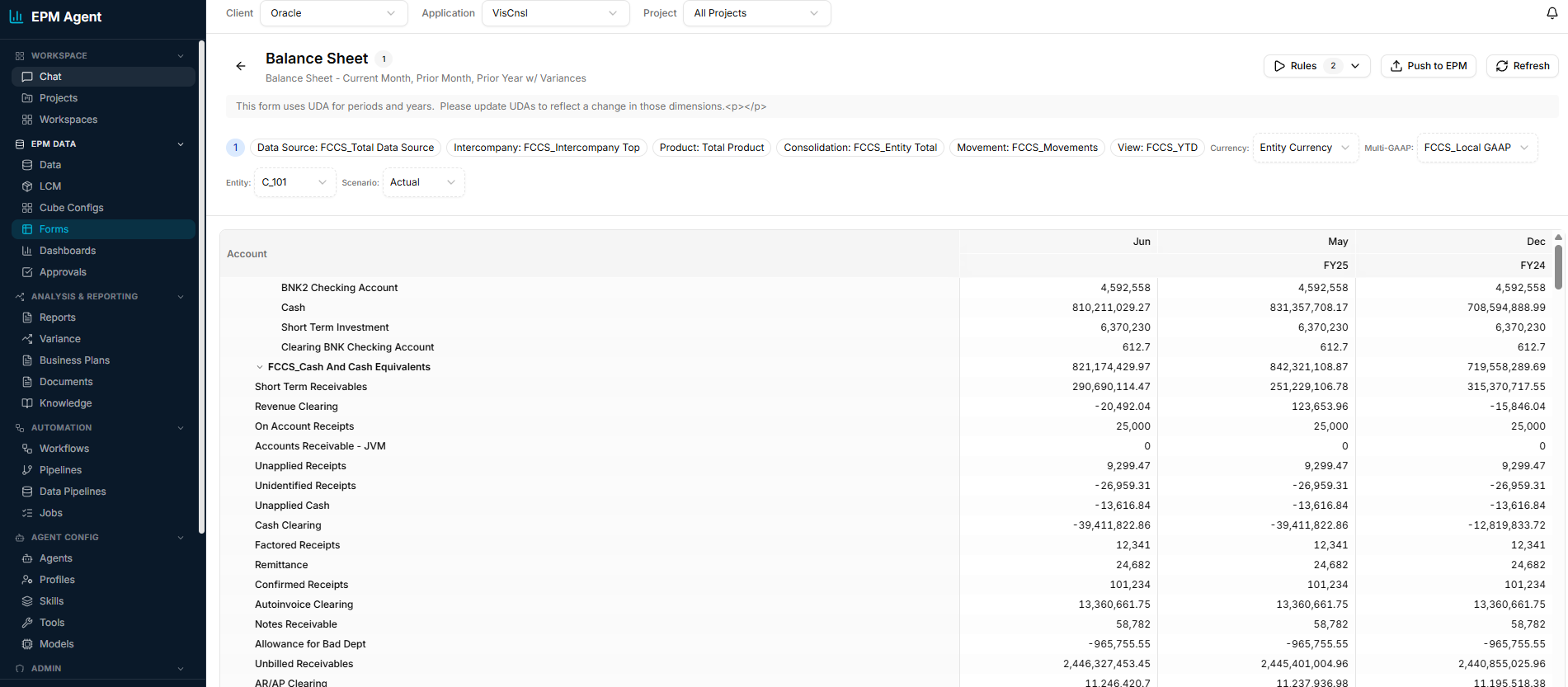
Task: Click the Profiles user icon
Action: point(27,580)
